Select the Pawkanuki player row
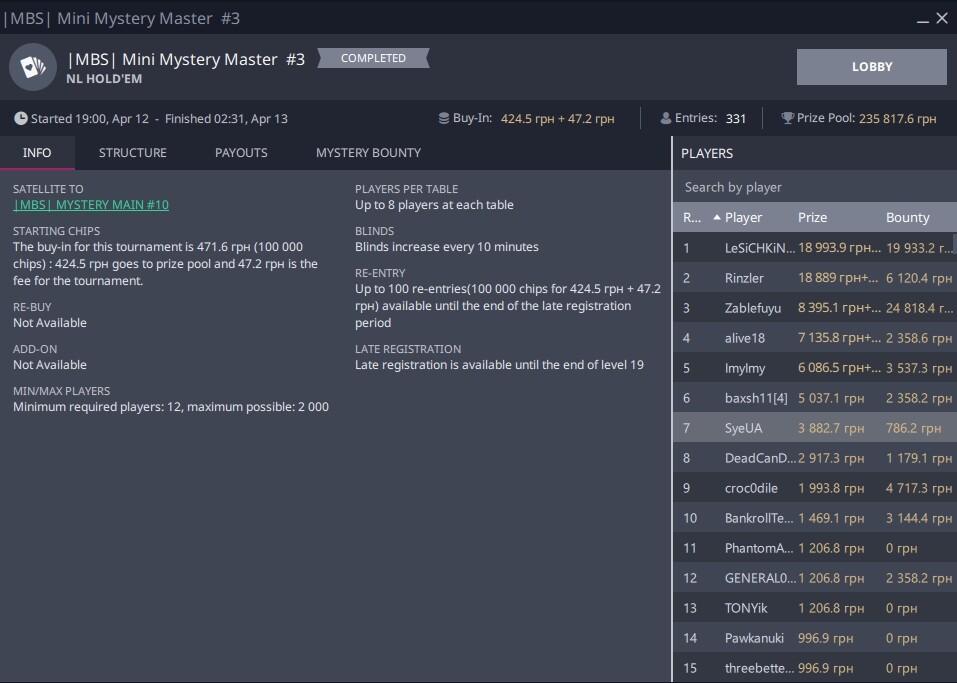Viewport: 957px width, 683px height. click(815, 638)
